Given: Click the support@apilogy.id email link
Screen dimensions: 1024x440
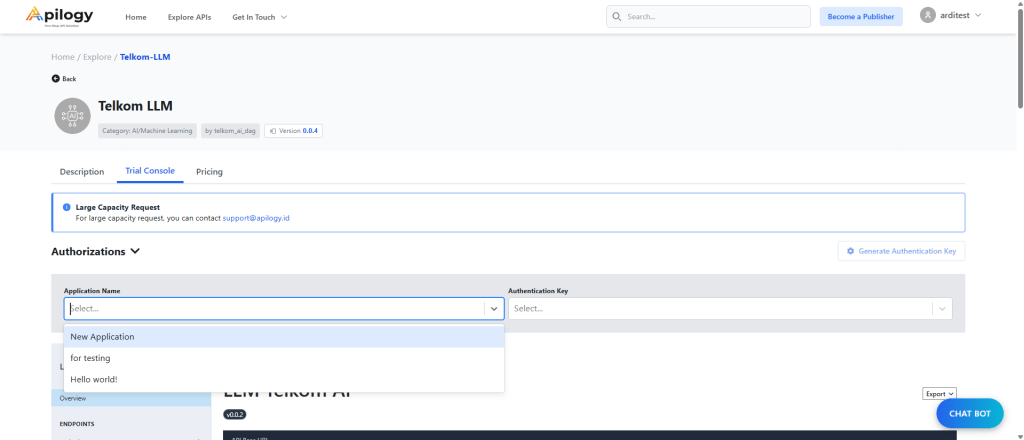Looking at the screenshot, I should click(x=256, y=217).
